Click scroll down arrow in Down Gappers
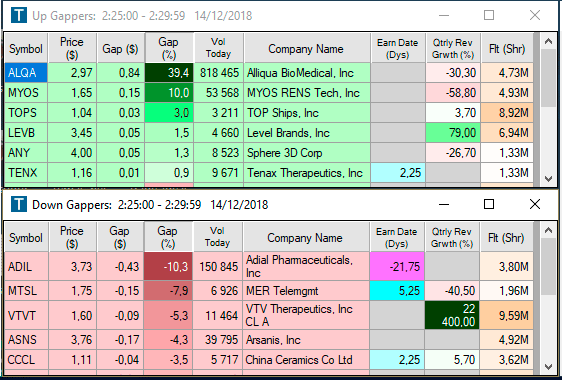Image resolution: width=562 pixels, height=380 pixels. click(x=548, y=366)
